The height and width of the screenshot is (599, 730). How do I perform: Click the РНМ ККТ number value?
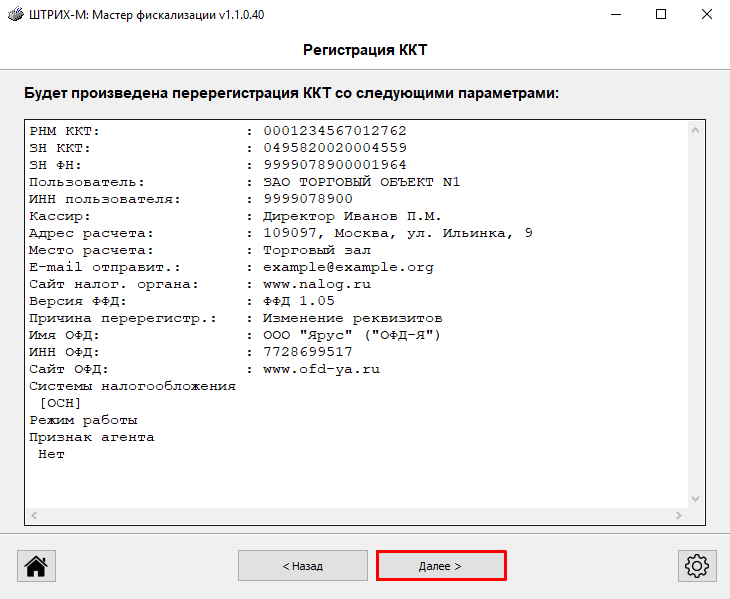pos(335,131)
